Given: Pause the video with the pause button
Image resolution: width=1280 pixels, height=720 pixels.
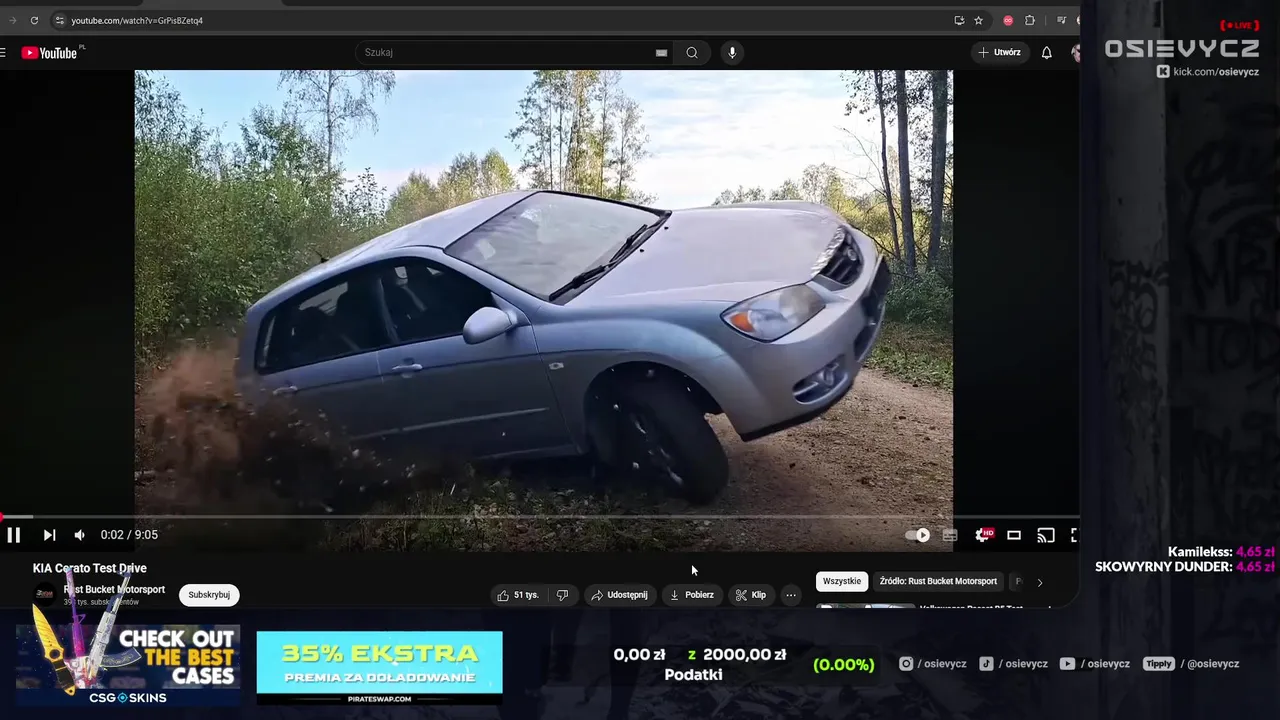Looking at the screenshot, I should 14,535.
